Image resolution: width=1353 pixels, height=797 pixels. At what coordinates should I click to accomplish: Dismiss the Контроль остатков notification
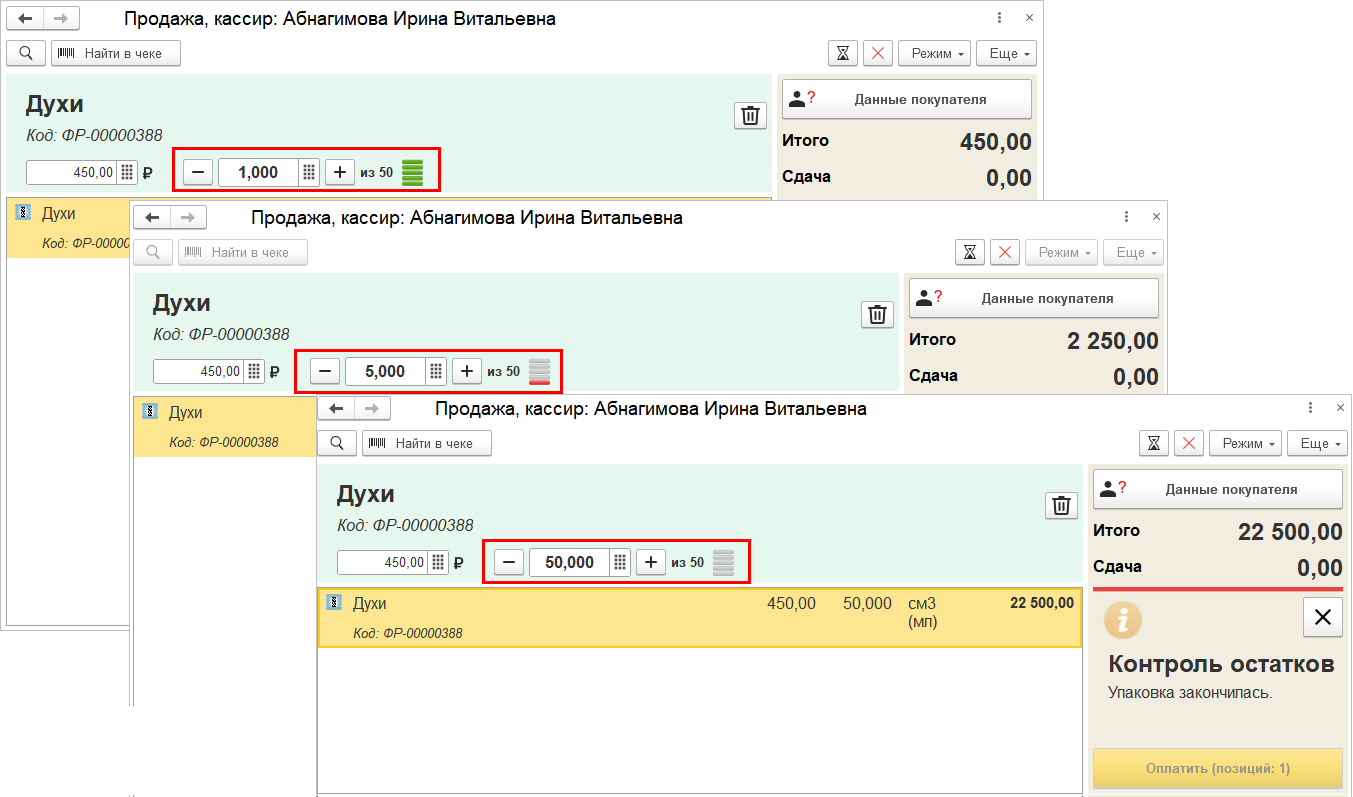click(x=1321, y=618)
